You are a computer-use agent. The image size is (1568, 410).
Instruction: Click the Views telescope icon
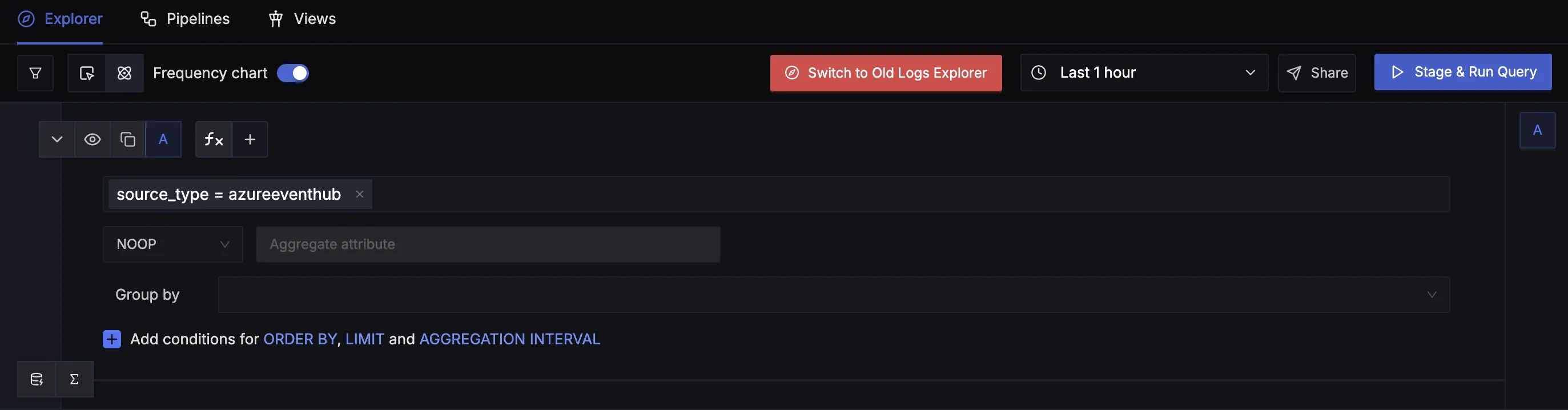coord(276,19)
